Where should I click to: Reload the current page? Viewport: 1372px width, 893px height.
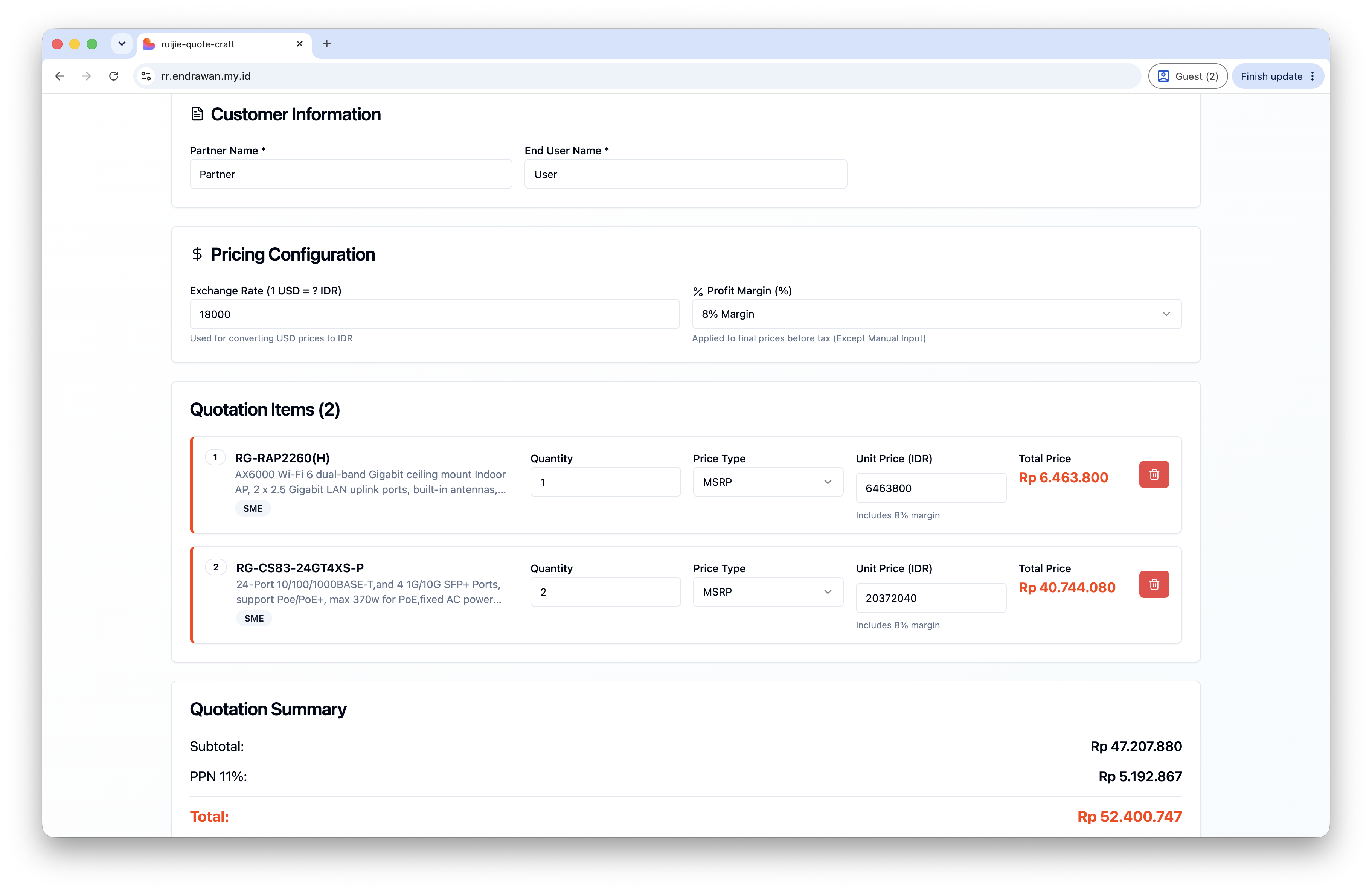(114, 76)
